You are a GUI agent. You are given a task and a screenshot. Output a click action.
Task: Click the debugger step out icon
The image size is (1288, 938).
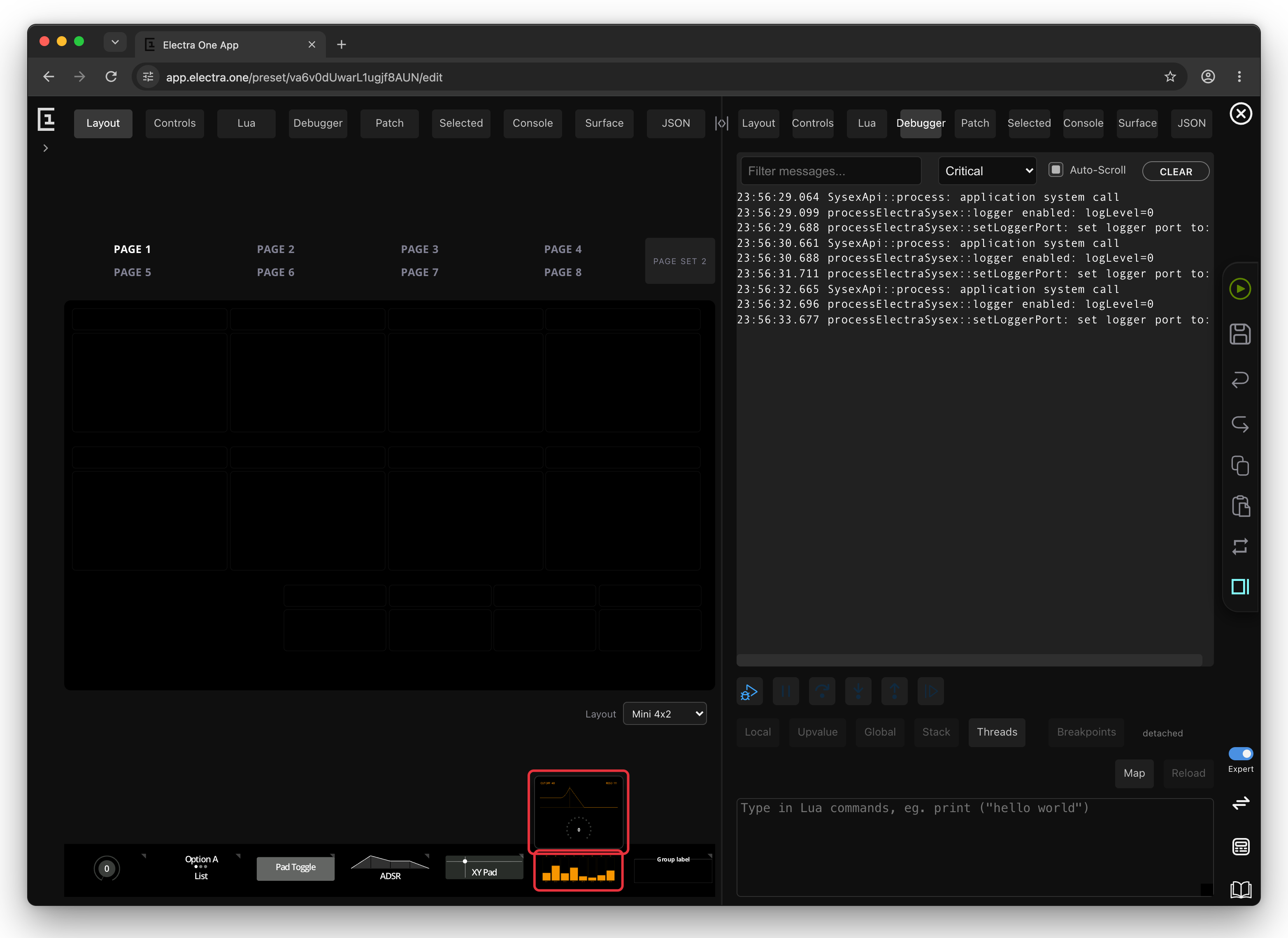click(895, 692)
